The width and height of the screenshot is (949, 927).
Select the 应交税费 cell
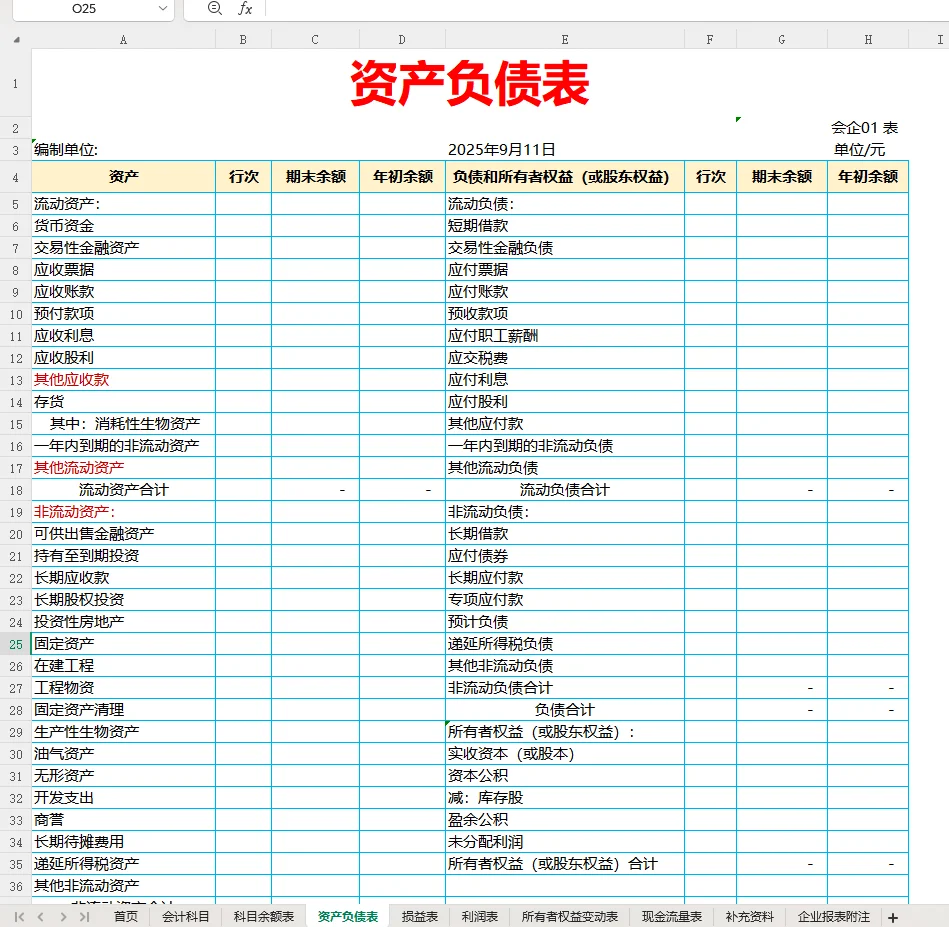click(x=565, y=358)
